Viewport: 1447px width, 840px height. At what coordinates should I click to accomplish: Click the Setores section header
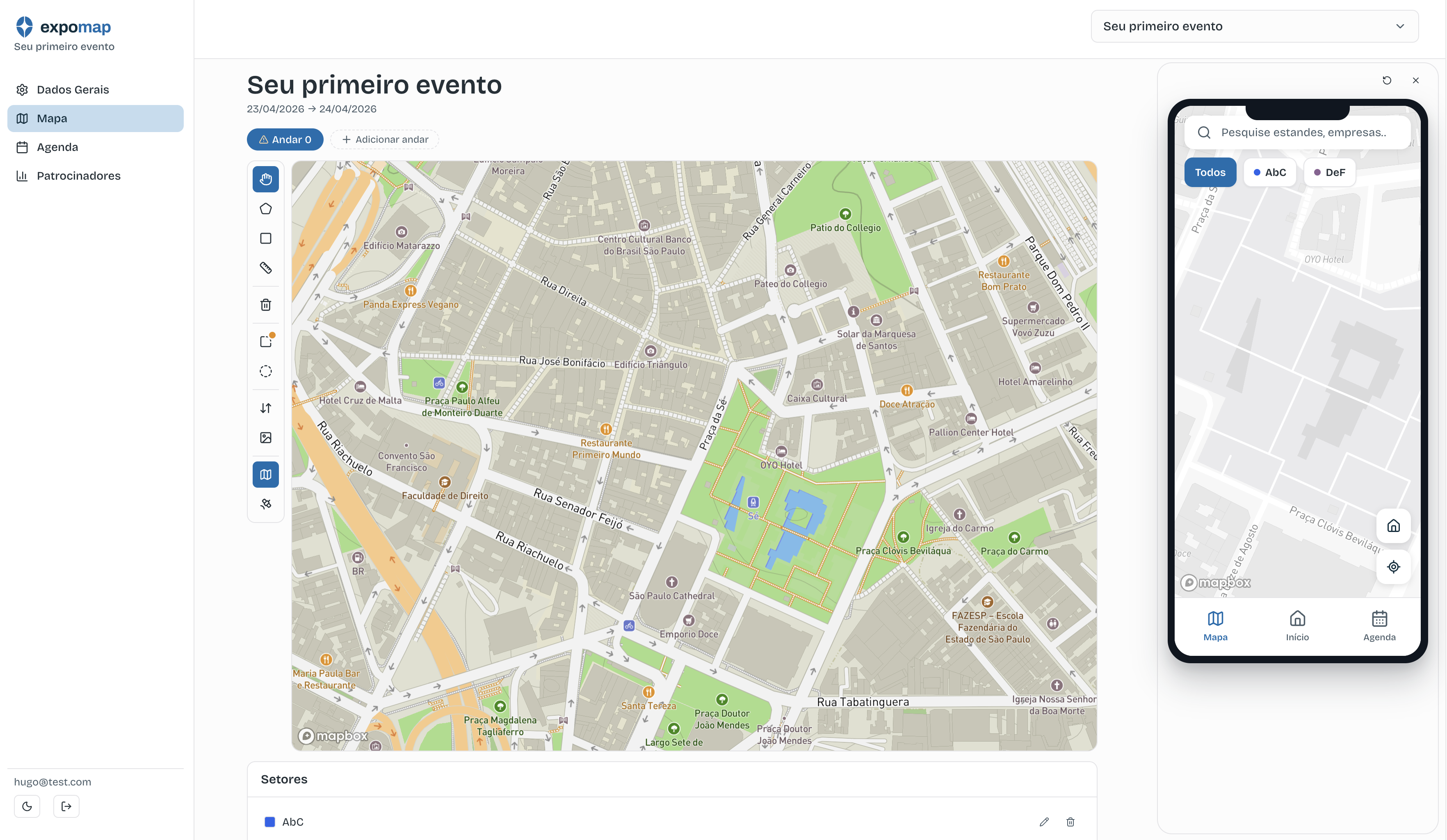pos(284,779)
